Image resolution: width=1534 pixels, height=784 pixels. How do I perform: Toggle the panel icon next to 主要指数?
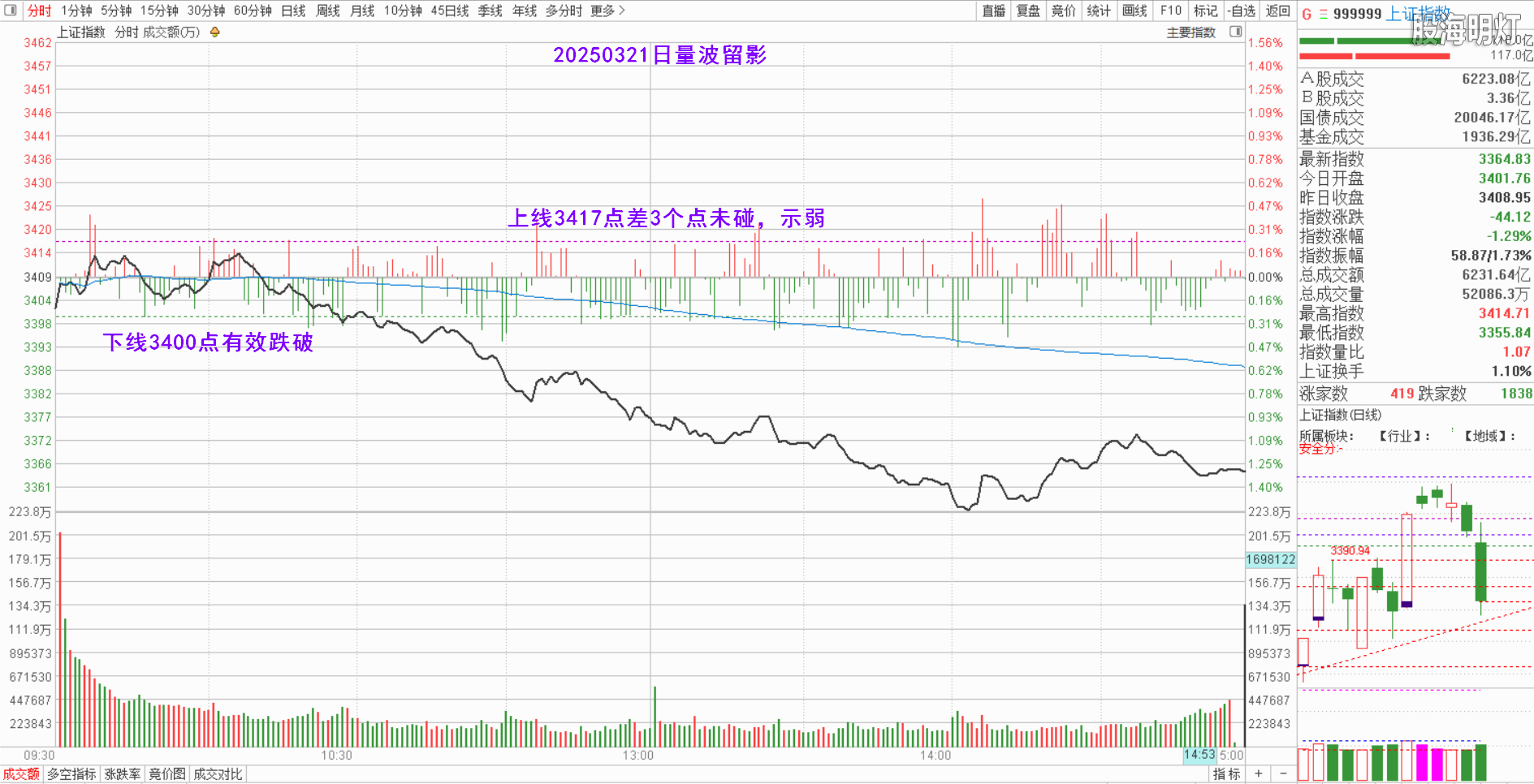(x=1236, y=32)
